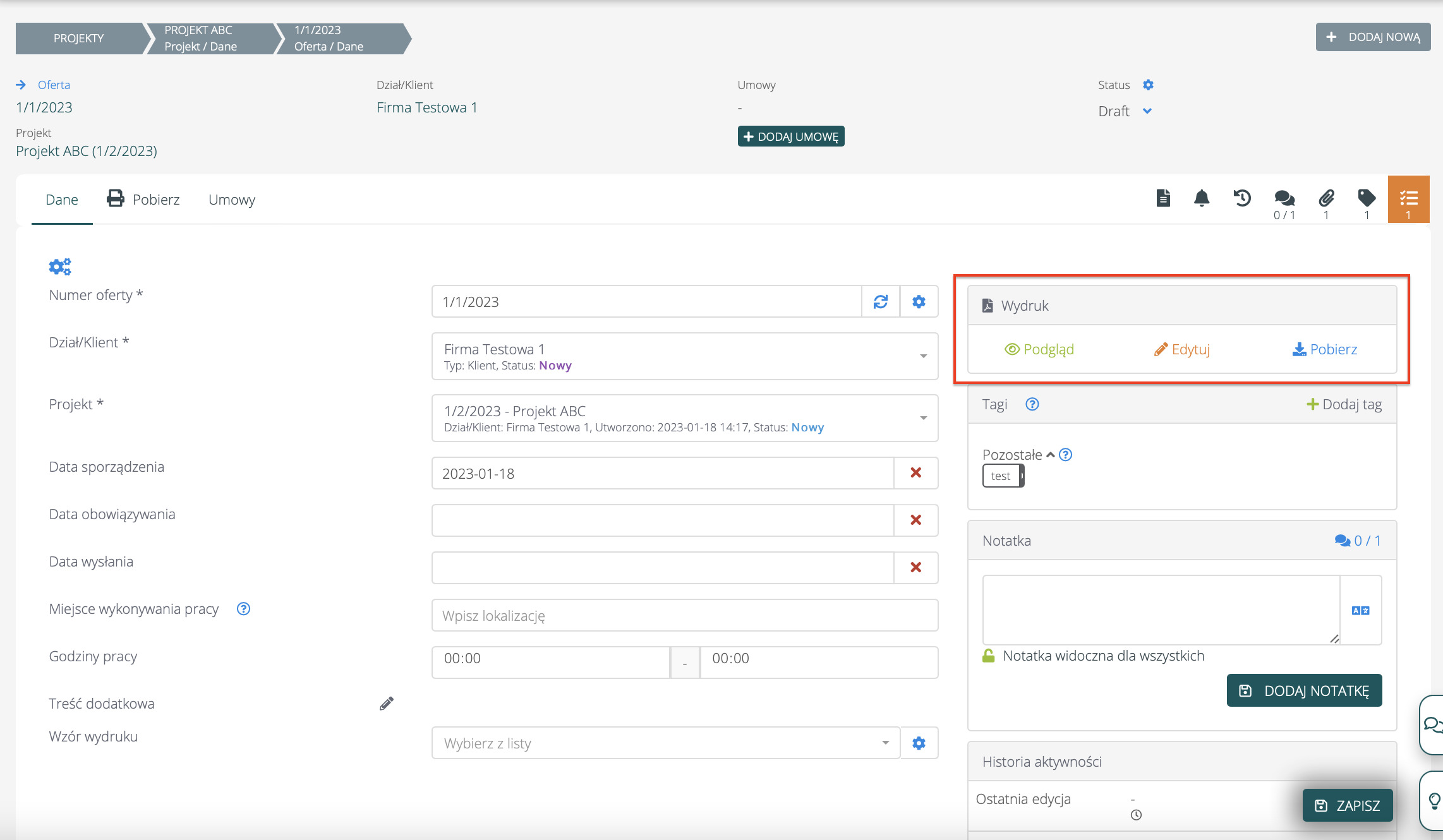Expand the Draft status dropdown
The height and width of the screenshot is (840, 1443).
click(1147, 111)
